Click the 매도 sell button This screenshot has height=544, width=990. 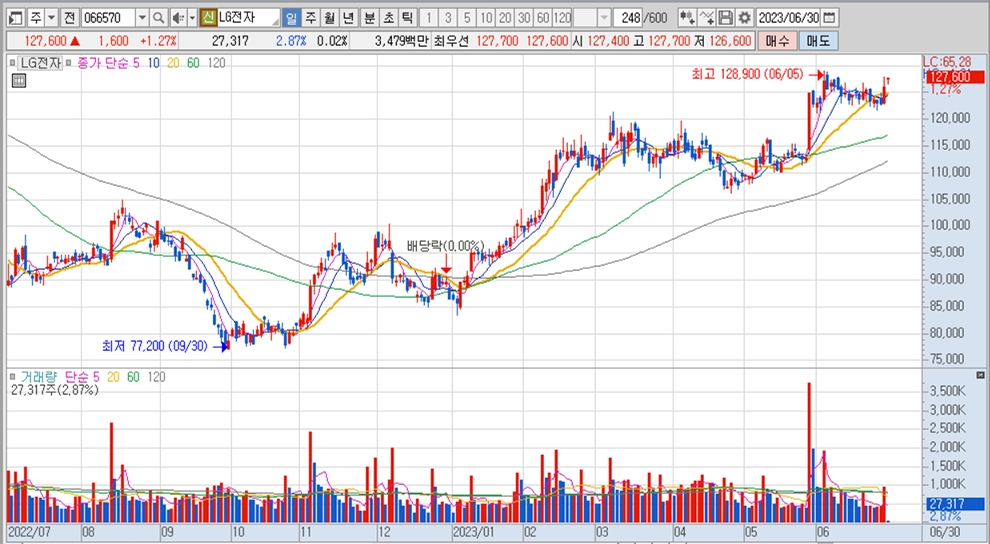click(x=818, y=41)
